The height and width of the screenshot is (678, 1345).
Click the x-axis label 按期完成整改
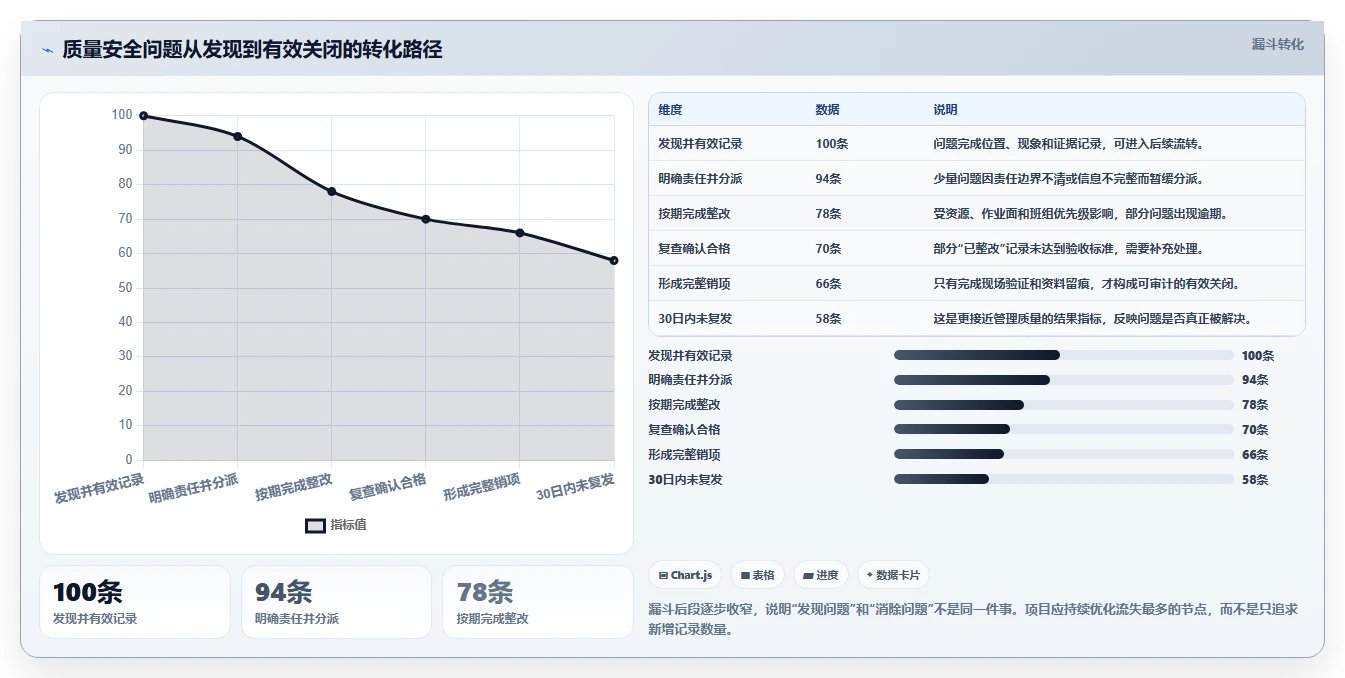tap(293, 487)
